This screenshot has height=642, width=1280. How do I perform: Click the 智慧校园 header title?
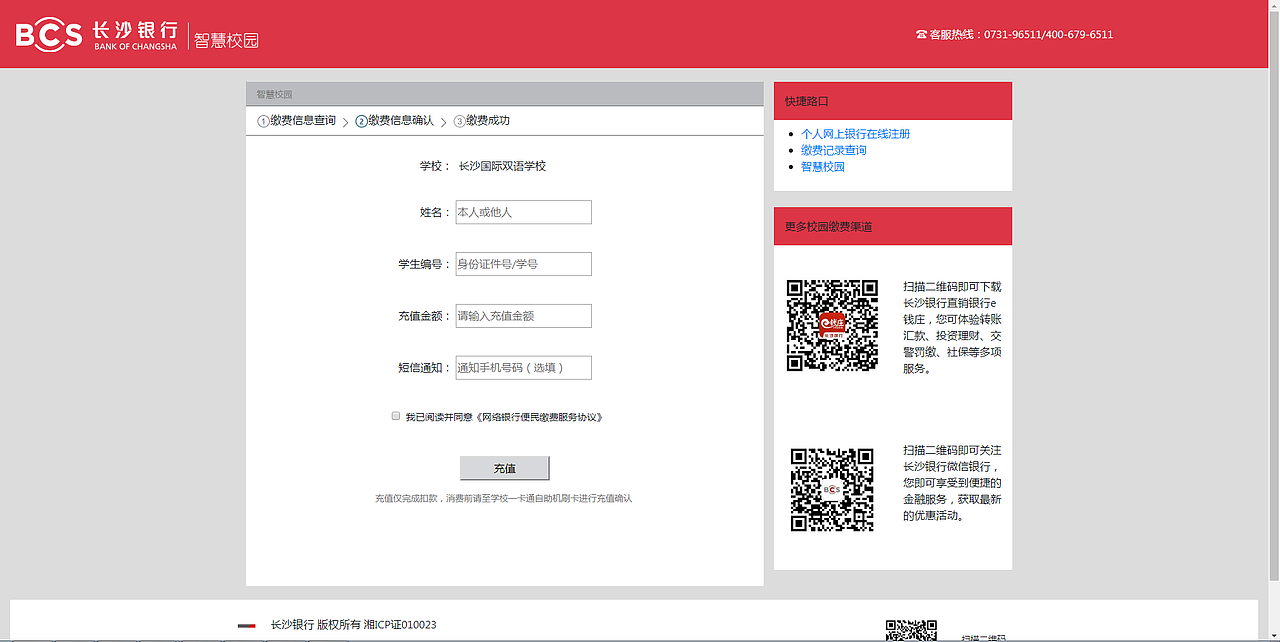click(x=226, y=41)
